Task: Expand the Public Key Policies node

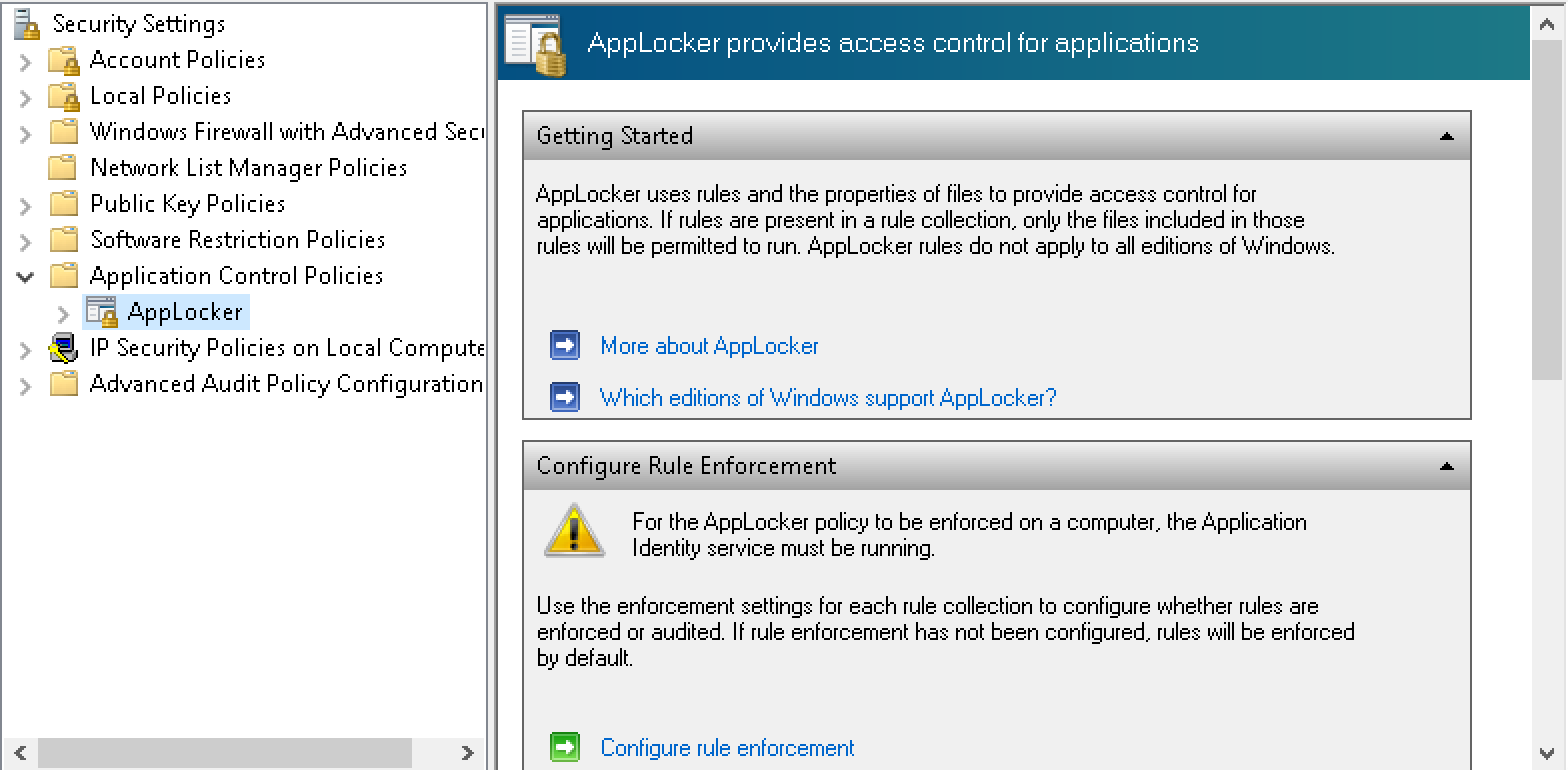Action: click(26, 205)
